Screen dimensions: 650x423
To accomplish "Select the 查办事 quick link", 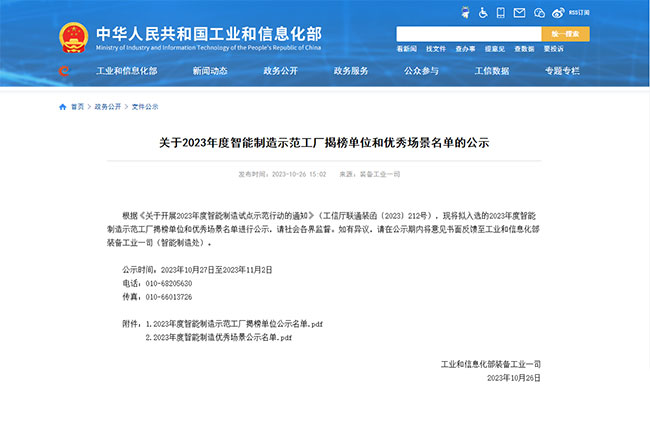I will pyautogui.click(x=466, y=49).
